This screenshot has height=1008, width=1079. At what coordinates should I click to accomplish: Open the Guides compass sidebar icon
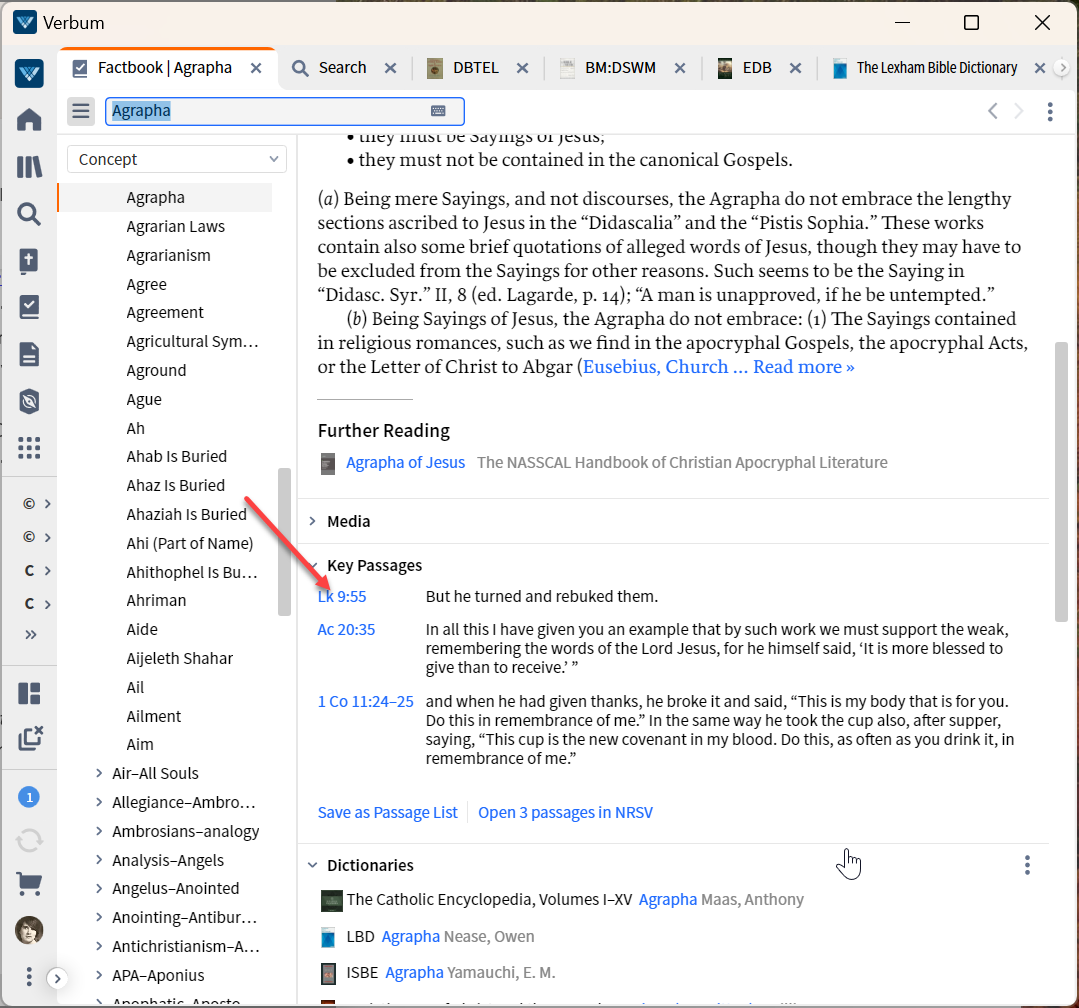coord(29,401)
